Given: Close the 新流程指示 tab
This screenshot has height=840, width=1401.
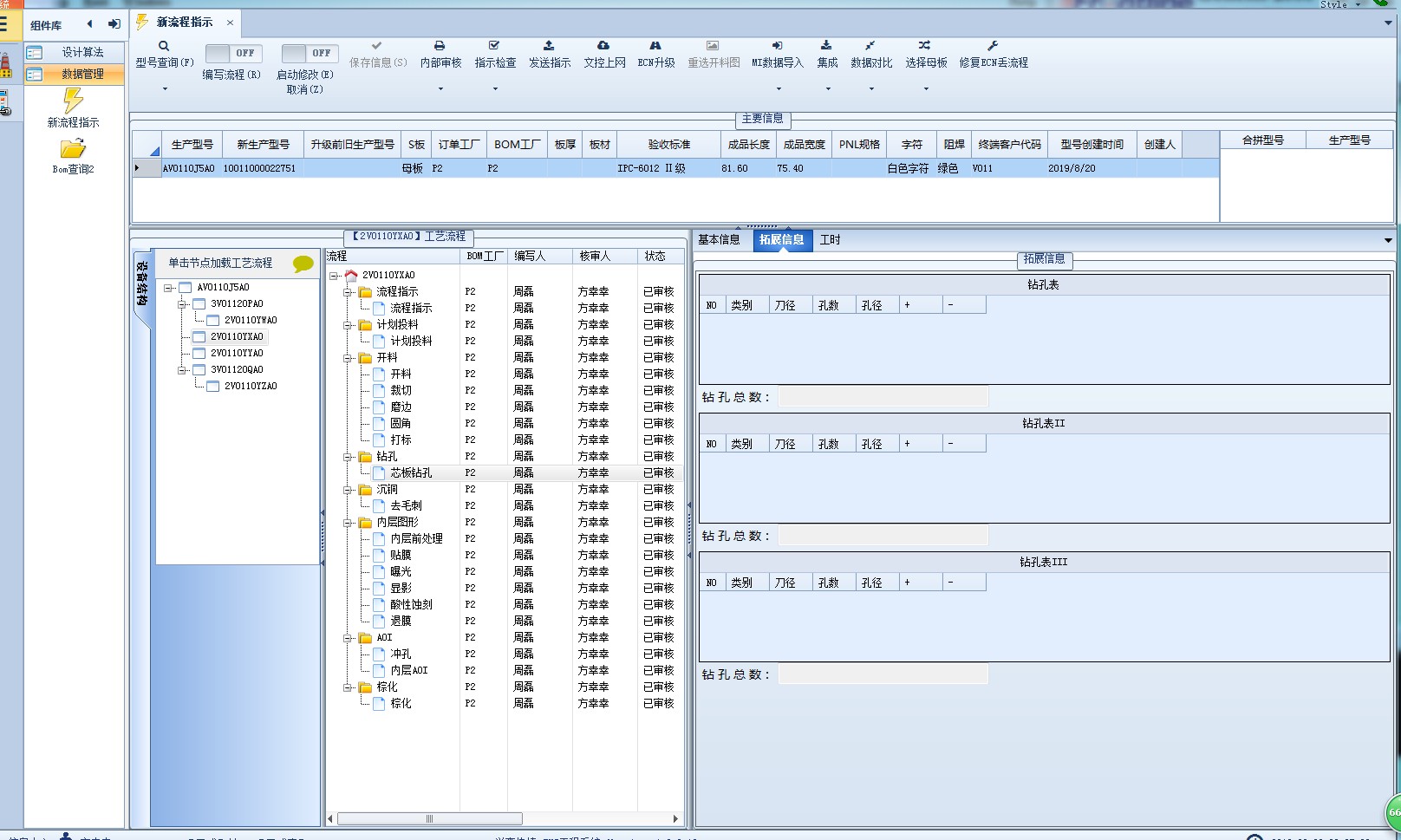Looking at the screenshot, I should coord(230,23).
